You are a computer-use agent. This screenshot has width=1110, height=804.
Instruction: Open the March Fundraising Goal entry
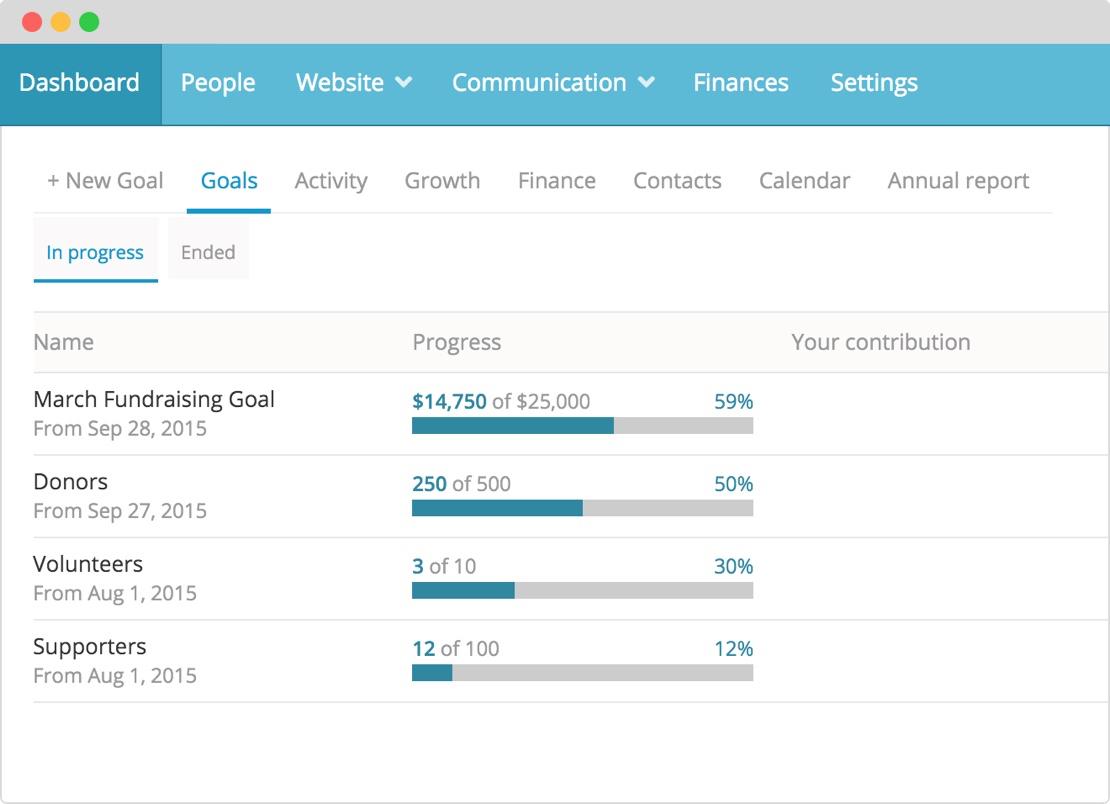[x=154, y=400]
